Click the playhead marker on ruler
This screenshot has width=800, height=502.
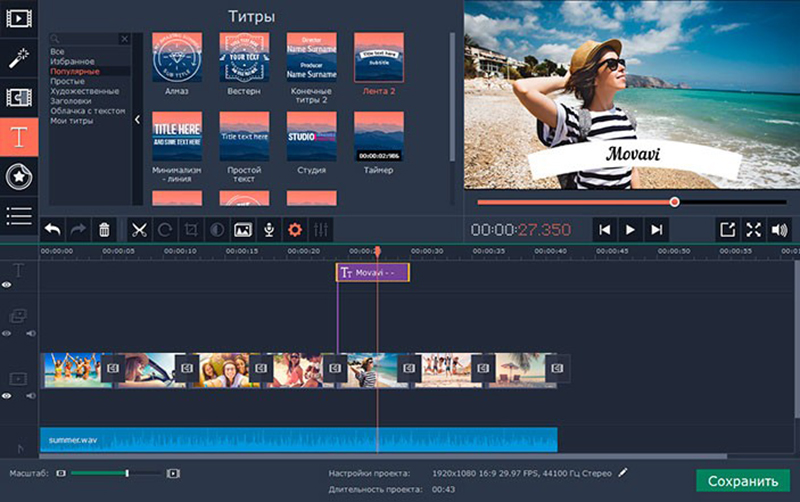coord(378,251)
